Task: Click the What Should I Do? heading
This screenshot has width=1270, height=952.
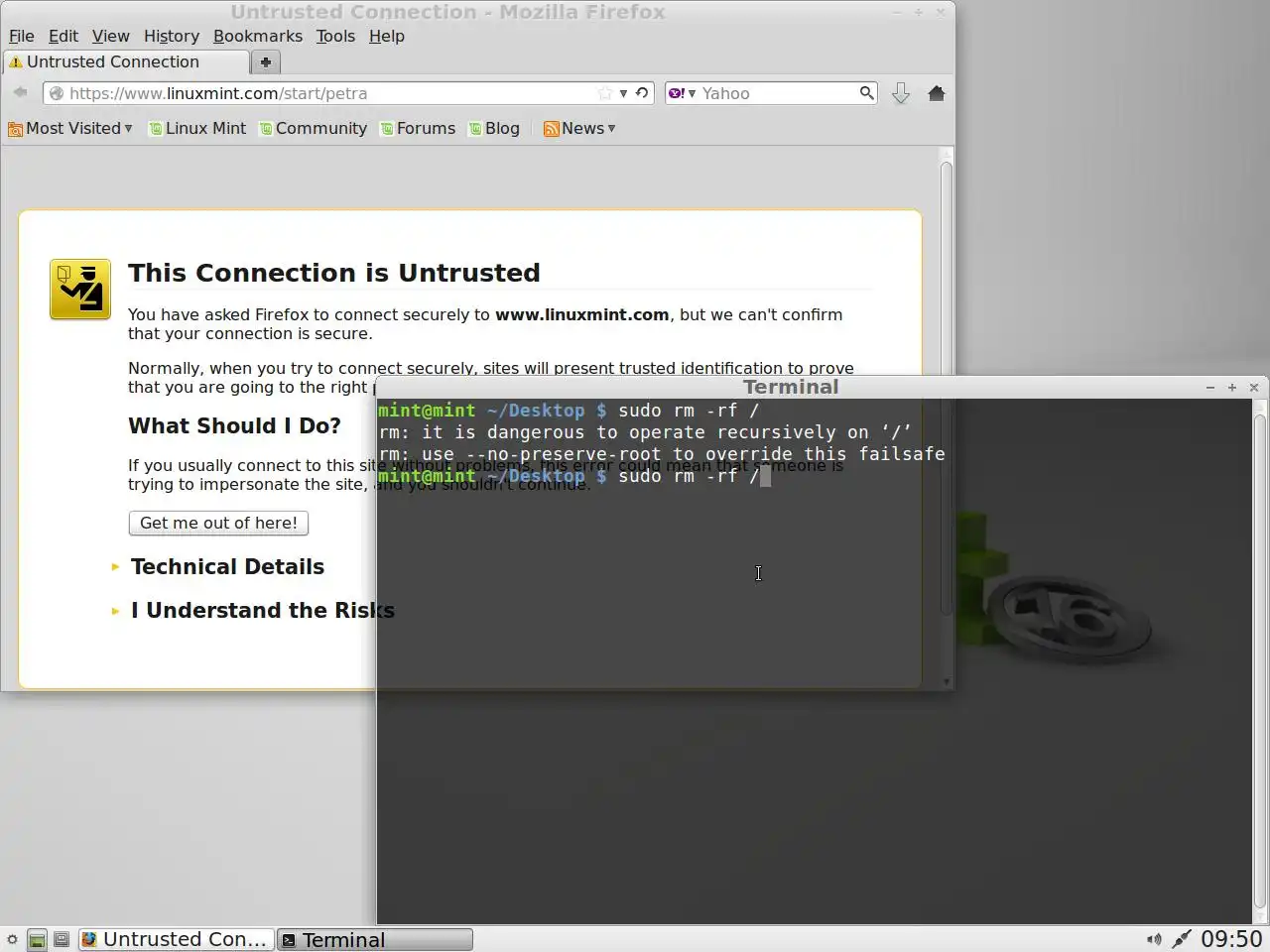Action: (x=234, y=425)
